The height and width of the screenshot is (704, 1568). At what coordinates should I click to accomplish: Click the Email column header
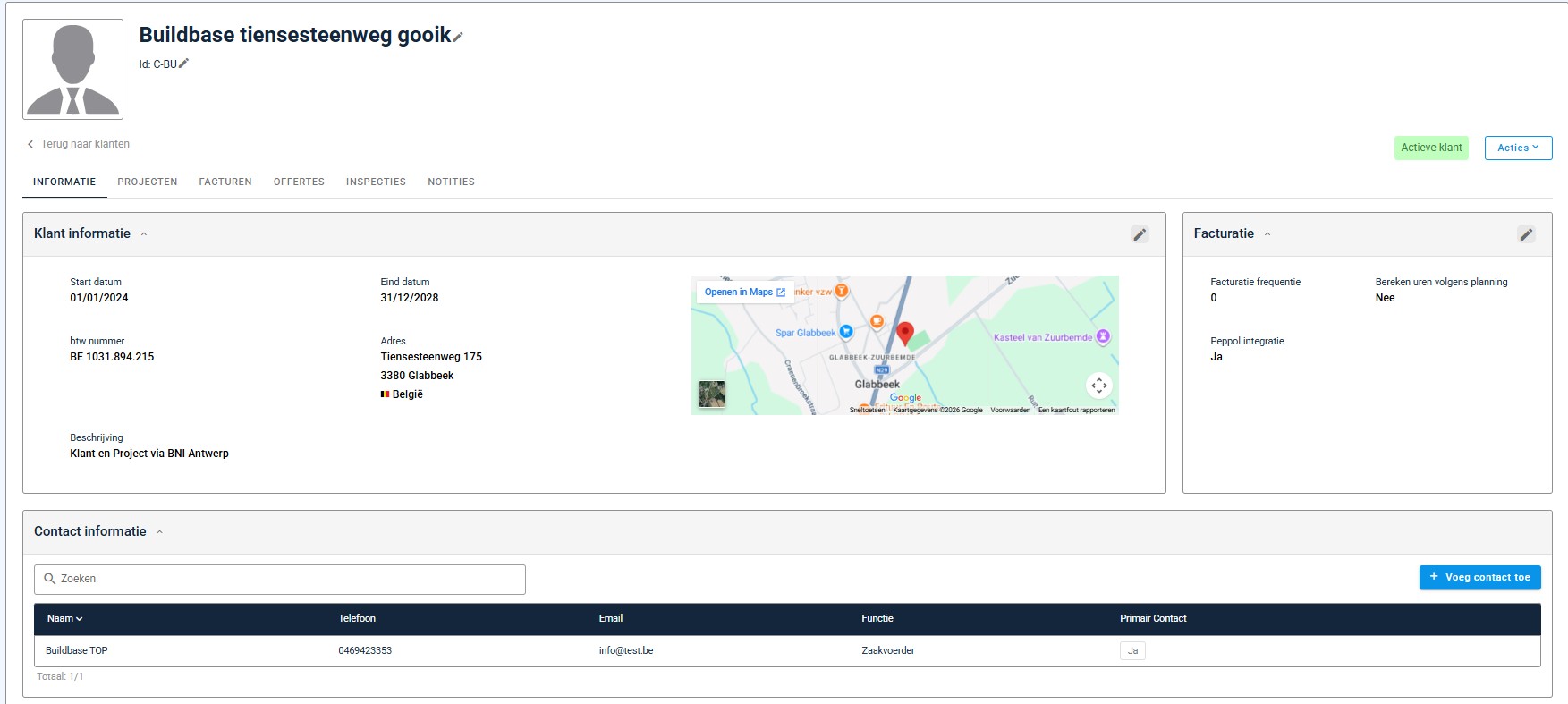pos(611,619)
